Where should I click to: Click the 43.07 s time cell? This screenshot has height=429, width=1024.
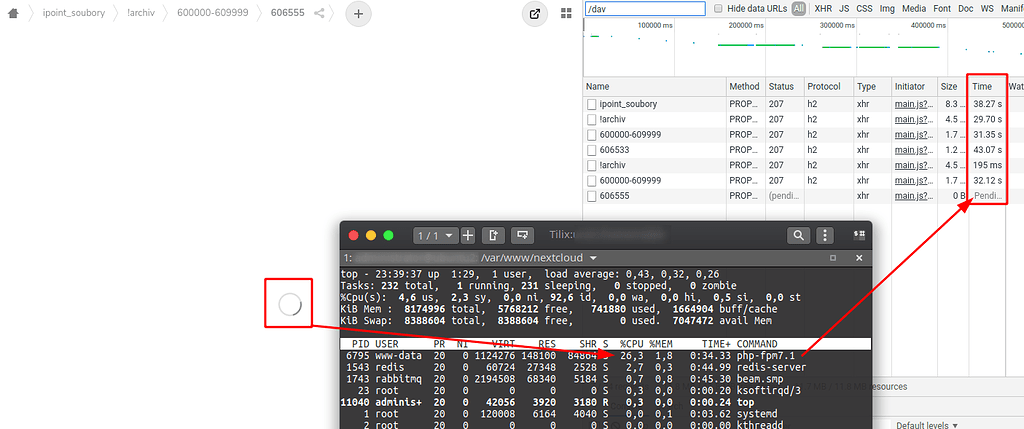tap(987, 150)
